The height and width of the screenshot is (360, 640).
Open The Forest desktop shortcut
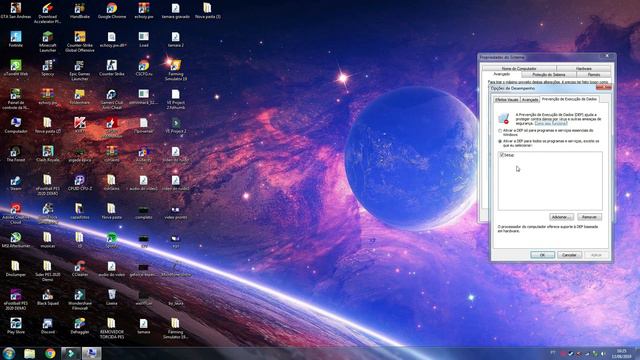(16, 154)
